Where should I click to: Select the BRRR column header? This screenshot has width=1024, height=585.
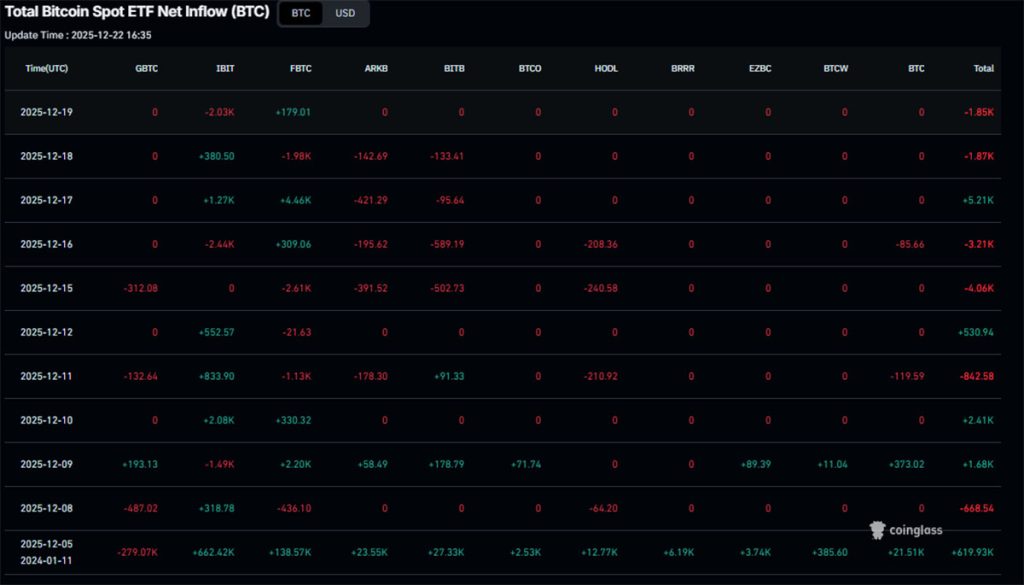point(681,69)
